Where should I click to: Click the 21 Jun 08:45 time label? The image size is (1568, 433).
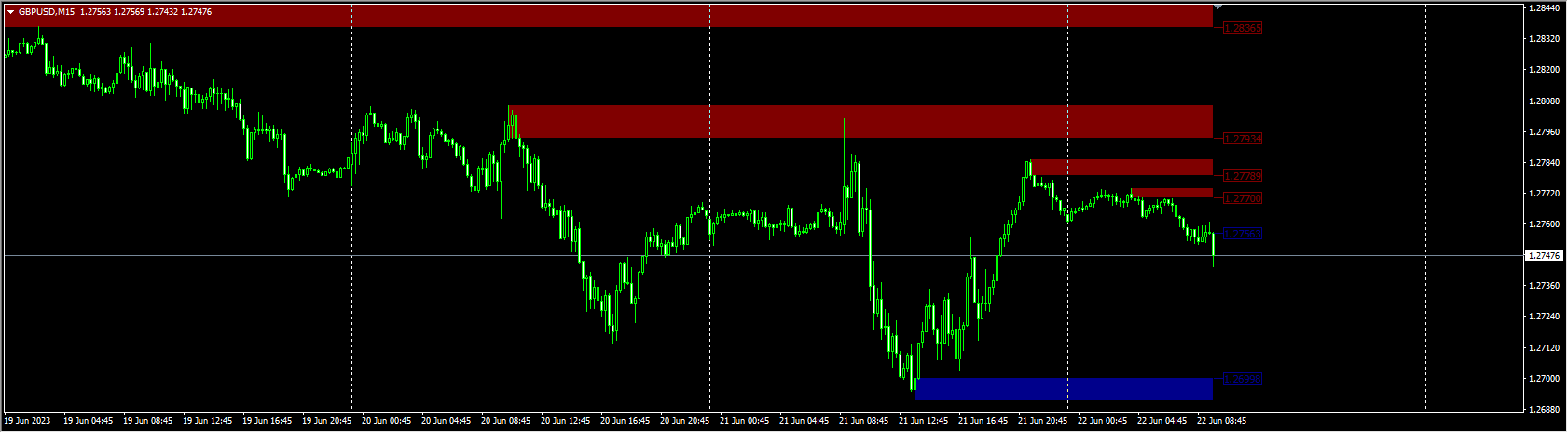click(864, 421)
